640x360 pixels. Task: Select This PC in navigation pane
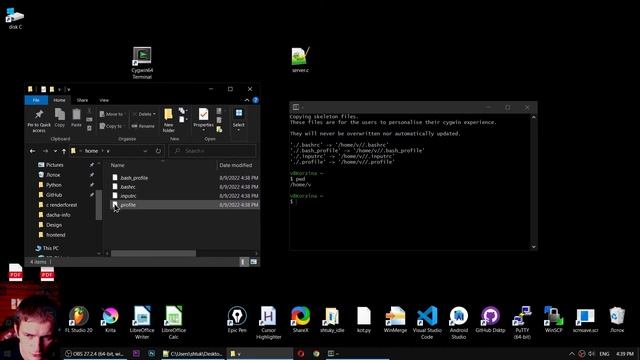[51, 248]
